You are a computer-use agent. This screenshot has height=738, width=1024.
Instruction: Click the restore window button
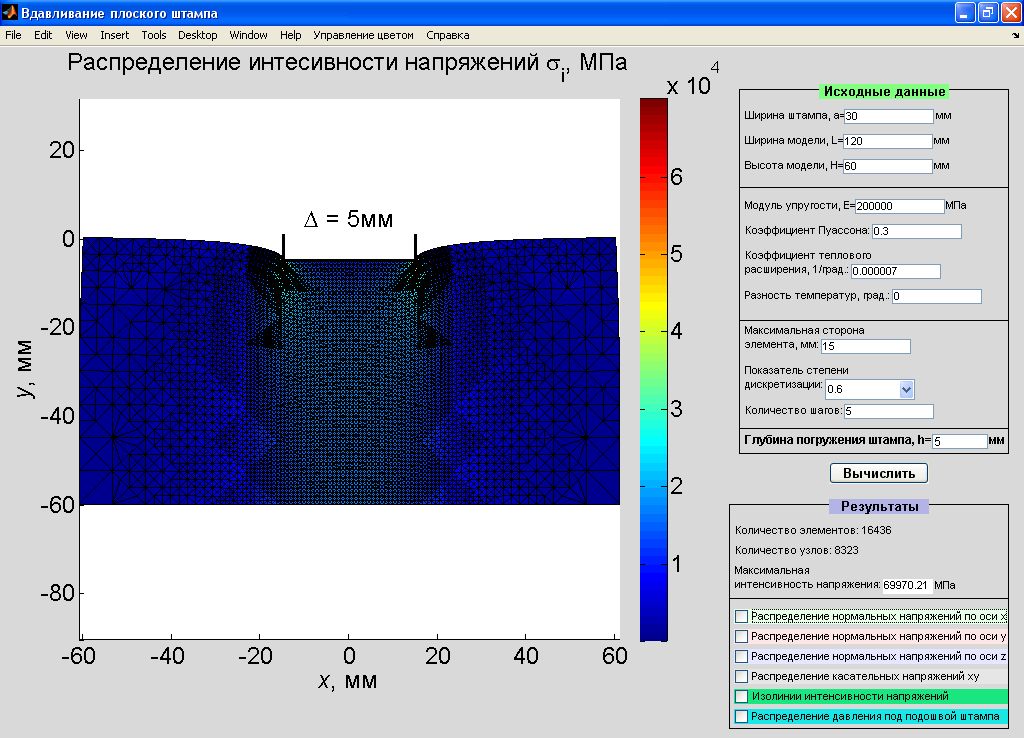tap(986, 13)
